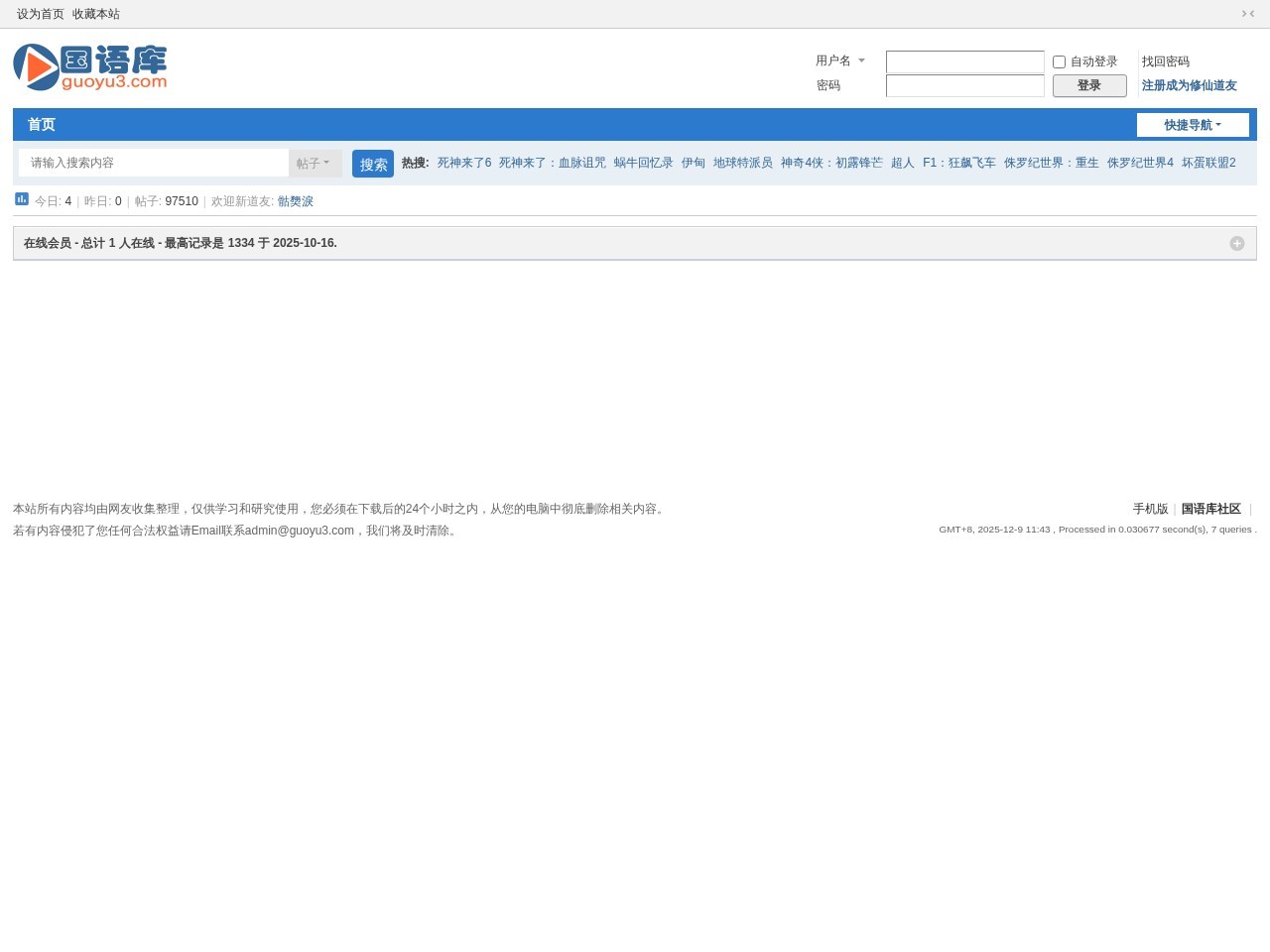Image resolution: width=1270 pixels, height=952 pixels.
Task: Enable the 自动登录 checkbox
Action: point(1059,61)
